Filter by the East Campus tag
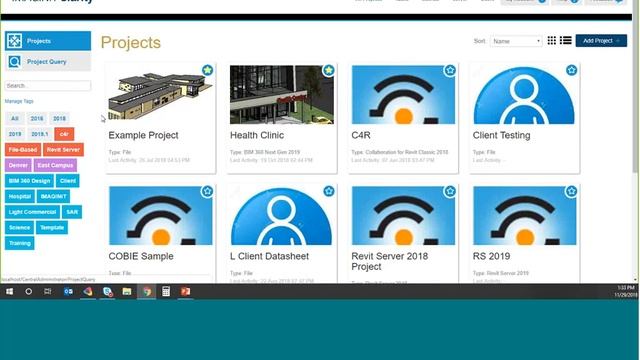The image size is (640, 360). (55, 165)
